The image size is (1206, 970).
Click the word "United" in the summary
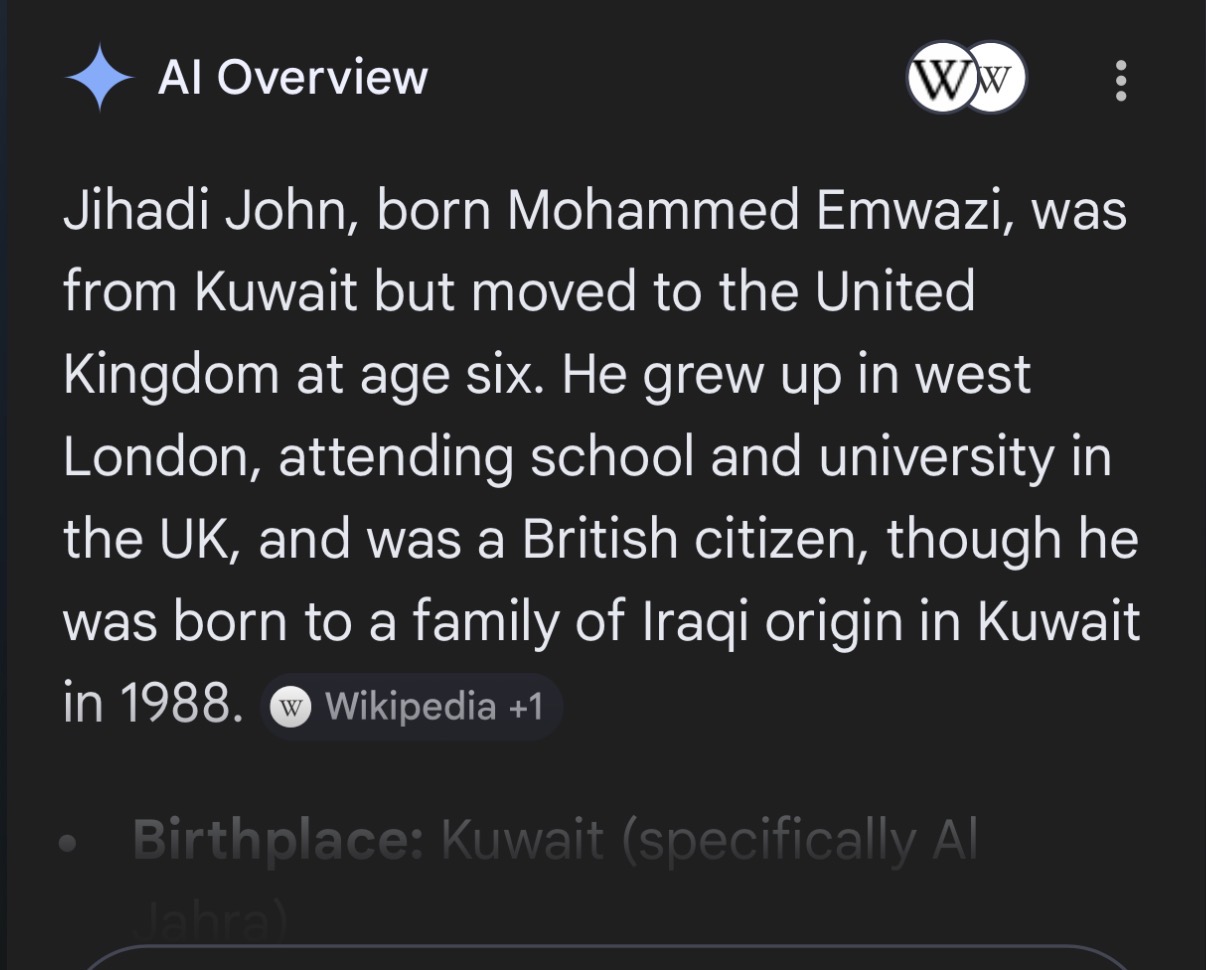click(895, 292)
